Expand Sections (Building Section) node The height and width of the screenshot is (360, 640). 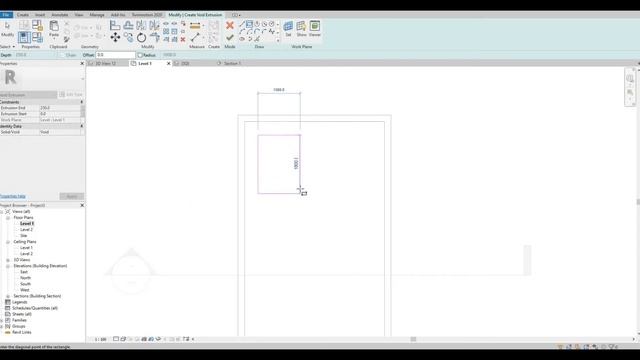[x=8, y=296]
